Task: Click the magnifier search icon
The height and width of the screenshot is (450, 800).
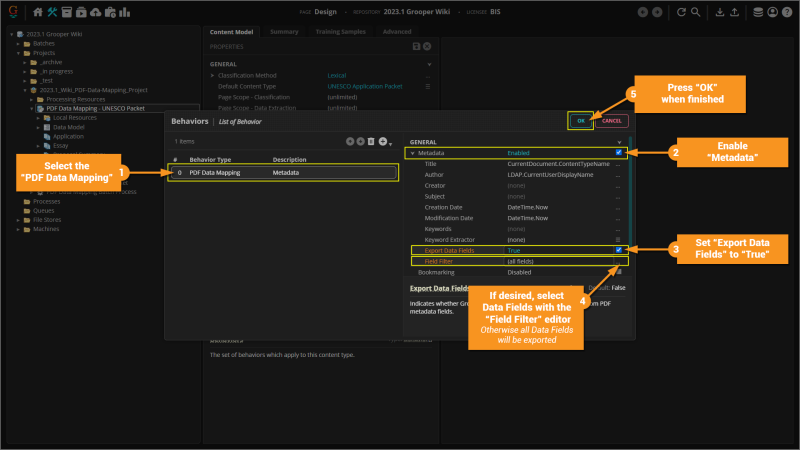Action: click(695, 12)
